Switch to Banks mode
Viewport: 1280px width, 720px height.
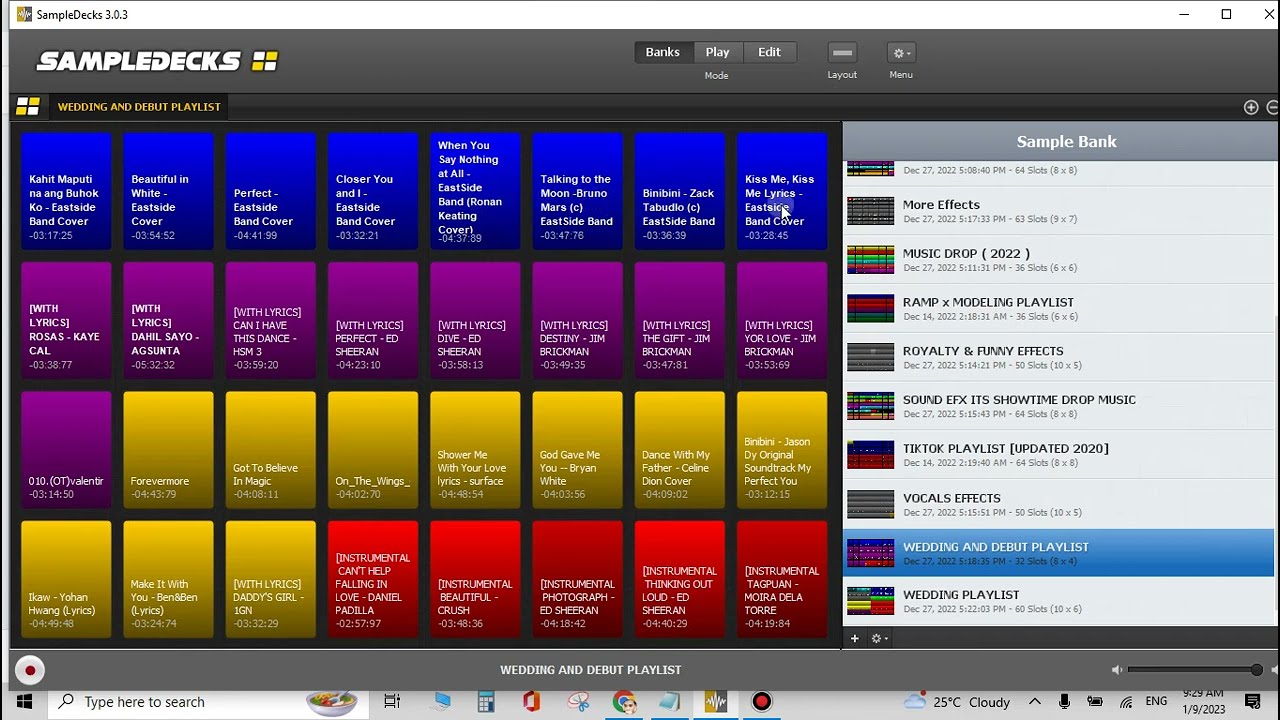click(662, 52)
